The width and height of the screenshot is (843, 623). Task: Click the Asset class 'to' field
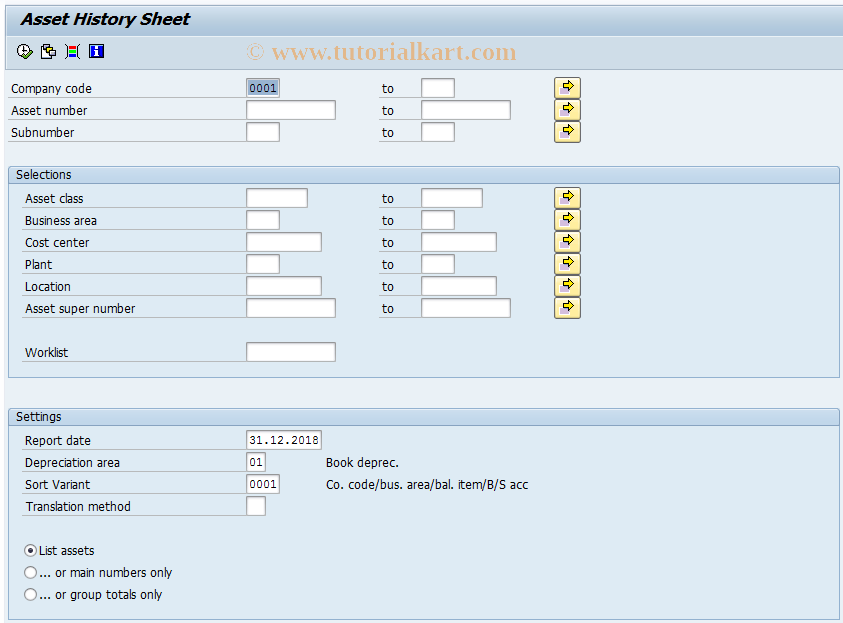click(452, 198)
